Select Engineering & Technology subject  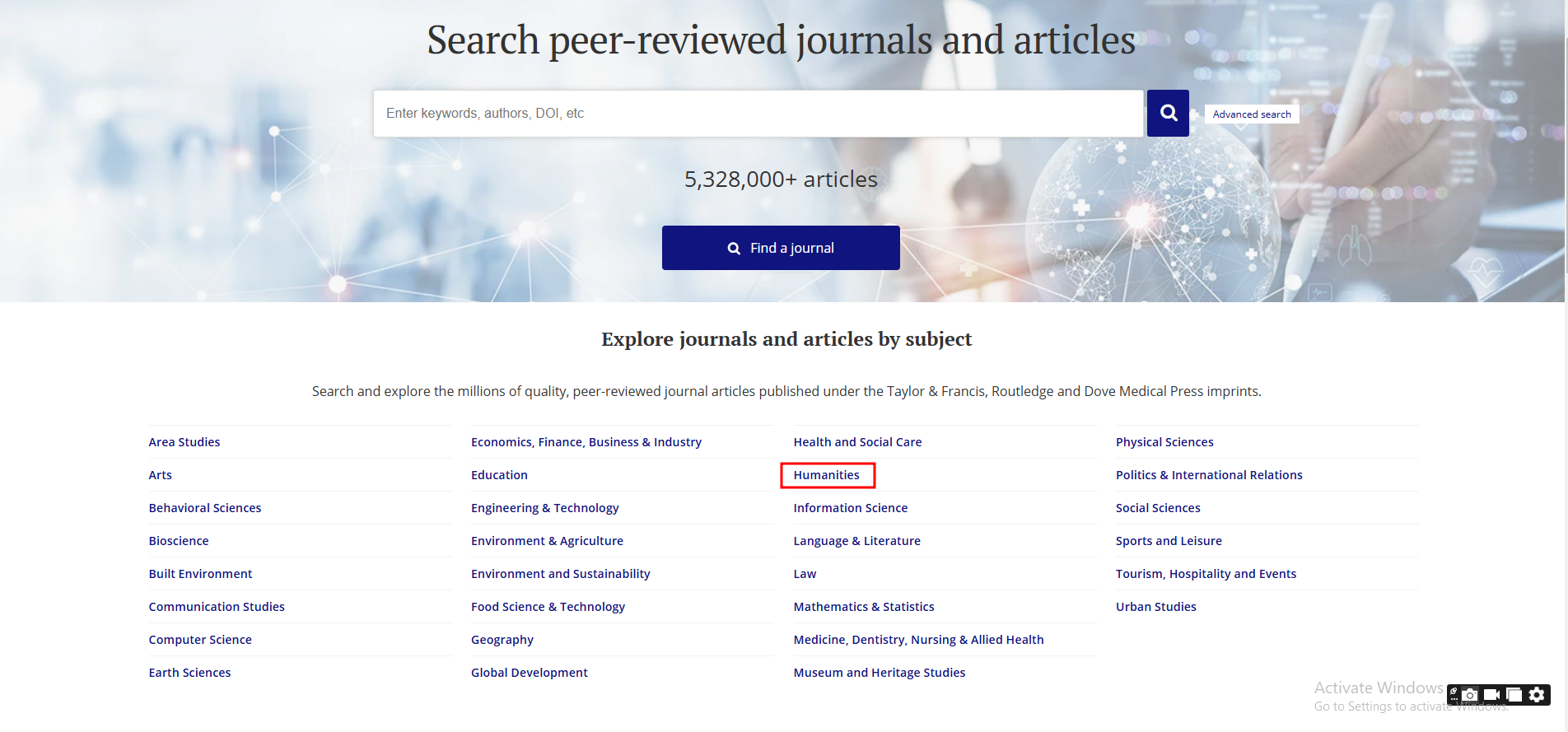tap(544, 508)
